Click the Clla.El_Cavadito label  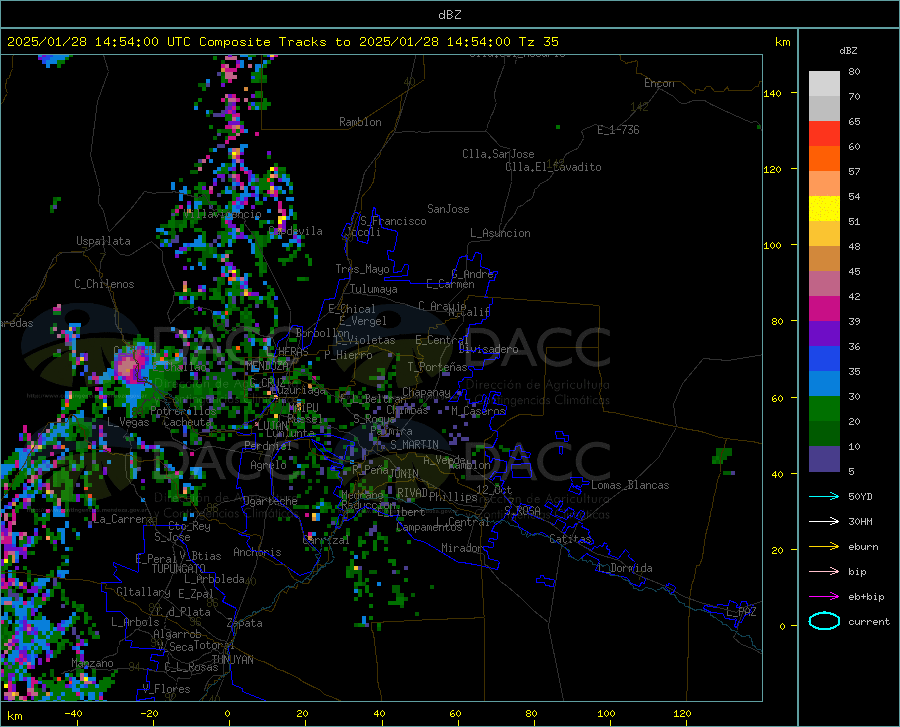point(553,167)
